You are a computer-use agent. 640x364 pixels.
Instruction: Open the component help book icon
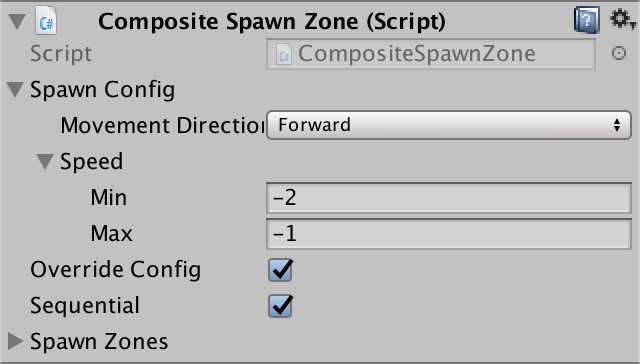[x=587, y=20]
